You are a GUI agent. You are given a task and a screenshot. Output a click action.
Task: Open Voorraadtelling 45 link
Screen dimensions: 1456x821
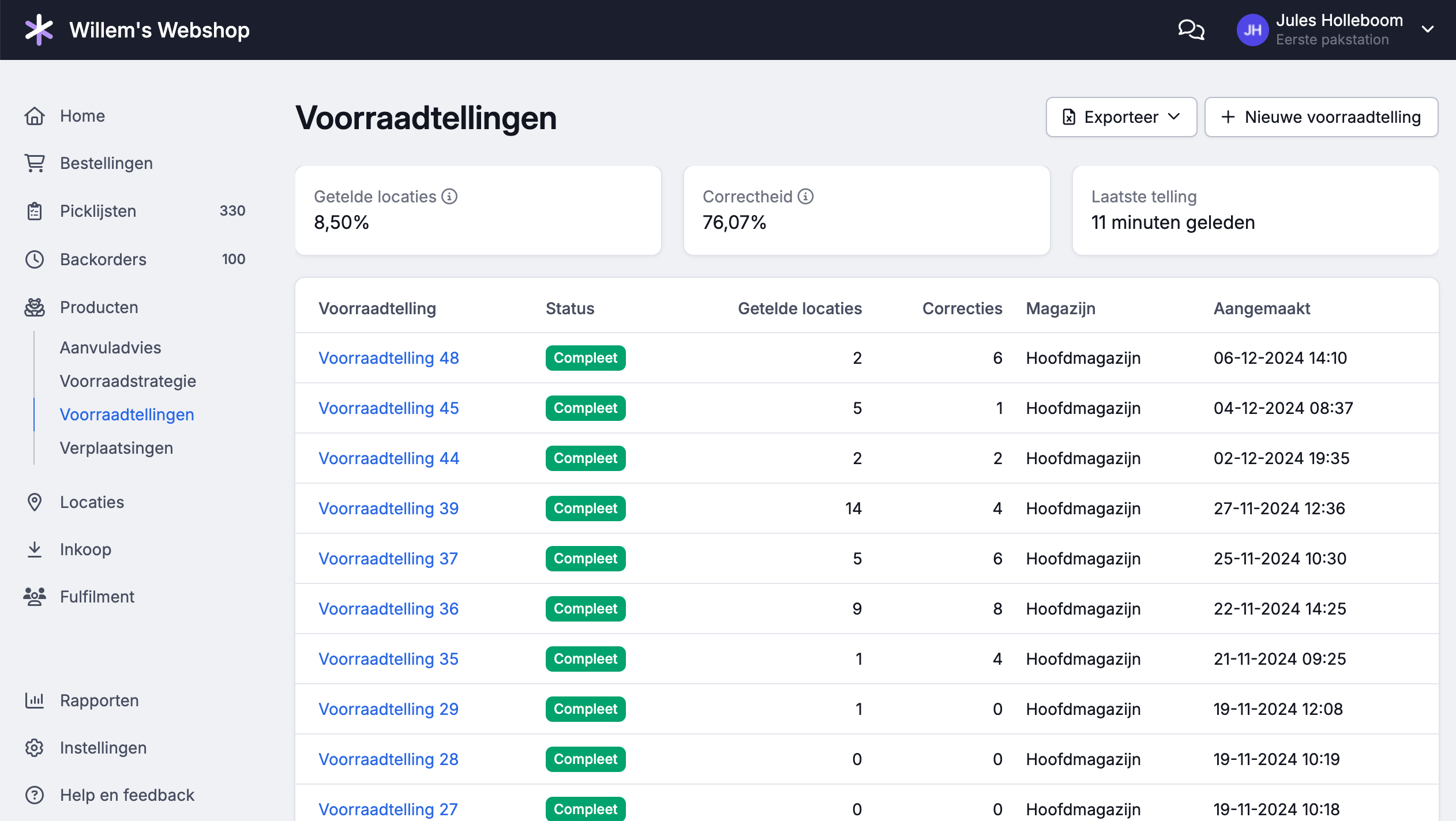coord(389,408)
